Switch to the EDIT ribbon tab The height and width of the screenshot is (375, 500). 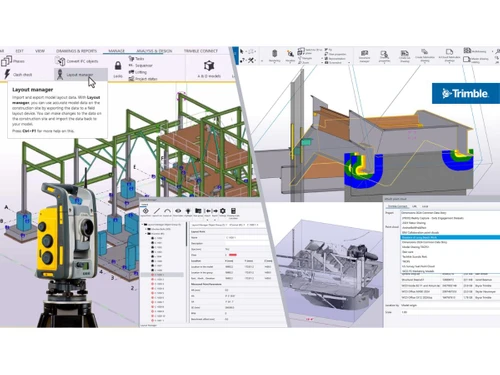point(20,51)
